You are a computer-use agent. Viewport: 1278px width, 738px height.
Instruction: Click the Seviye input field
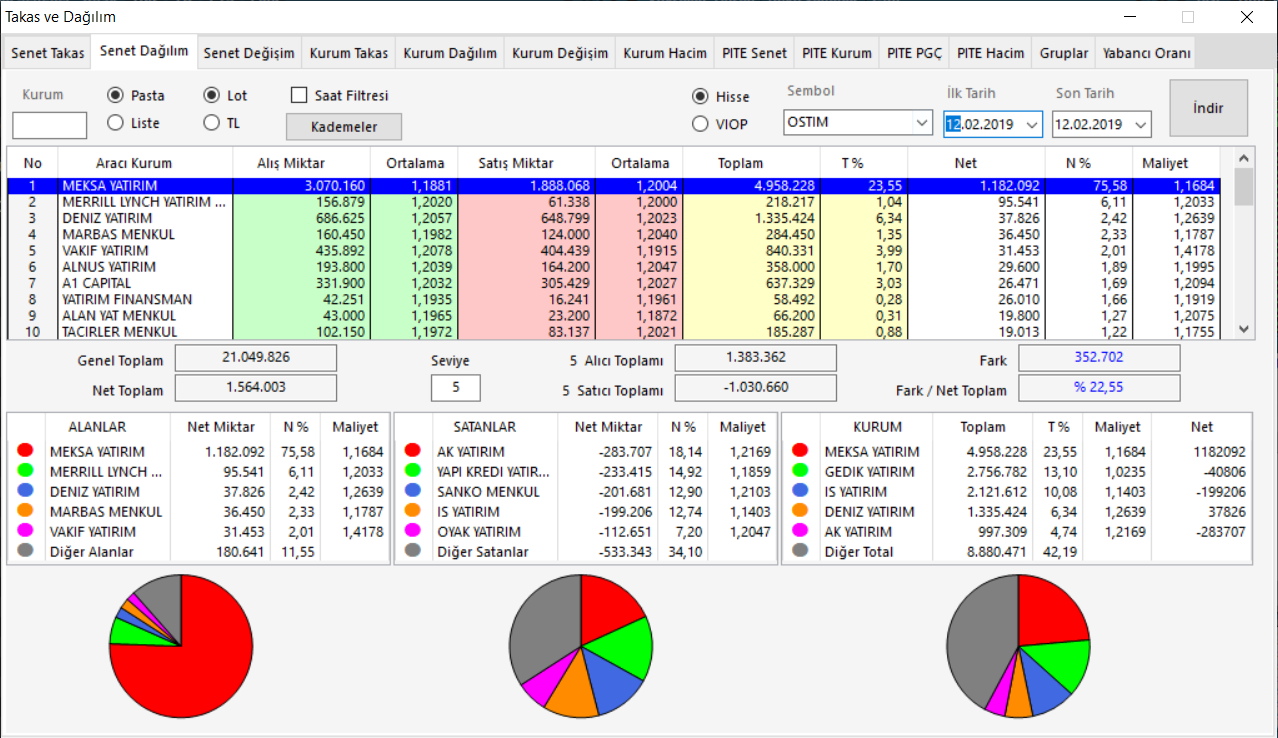pos(456,387)
